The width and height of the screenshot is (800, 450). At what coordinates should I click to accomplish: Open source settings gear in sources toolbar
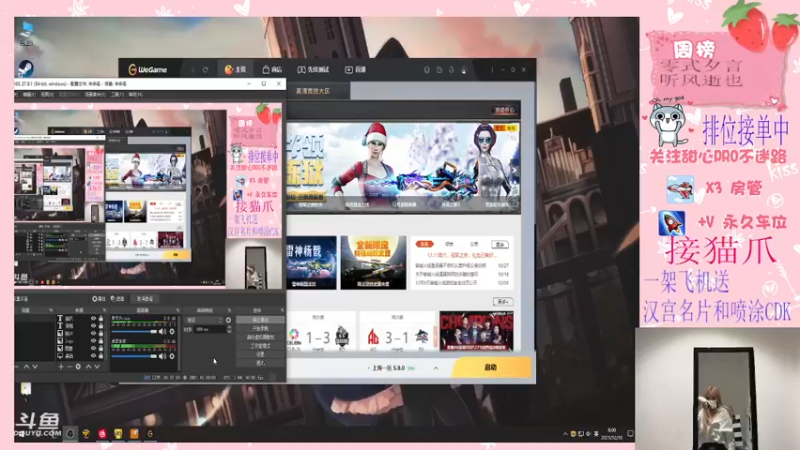point(78,366)
